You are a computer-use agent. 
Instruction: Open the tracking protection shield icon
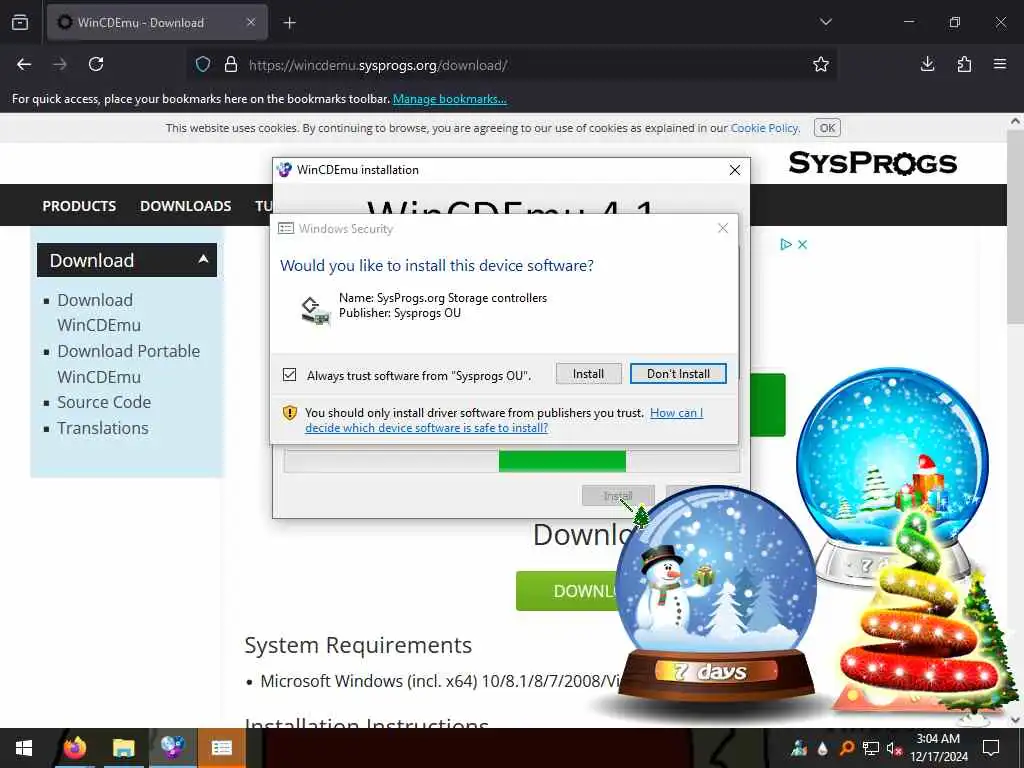pyautogui.click(x=203, y=65)
